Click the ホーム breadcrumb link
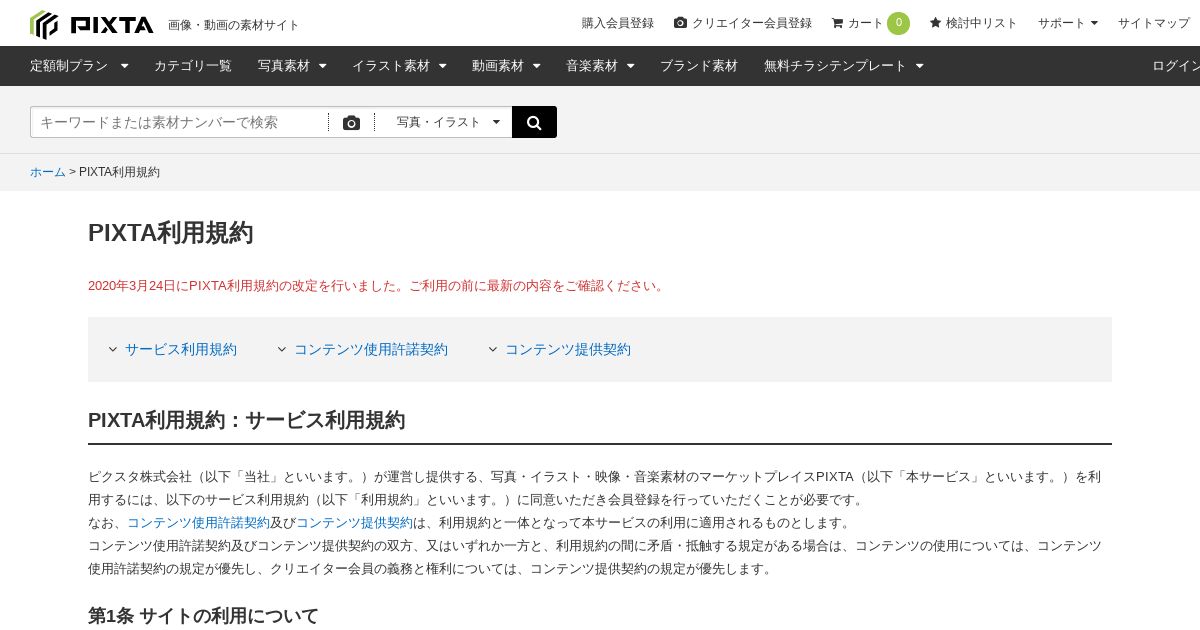The height and width of the screenshot is (630, 1200). (x=48, y=172)
